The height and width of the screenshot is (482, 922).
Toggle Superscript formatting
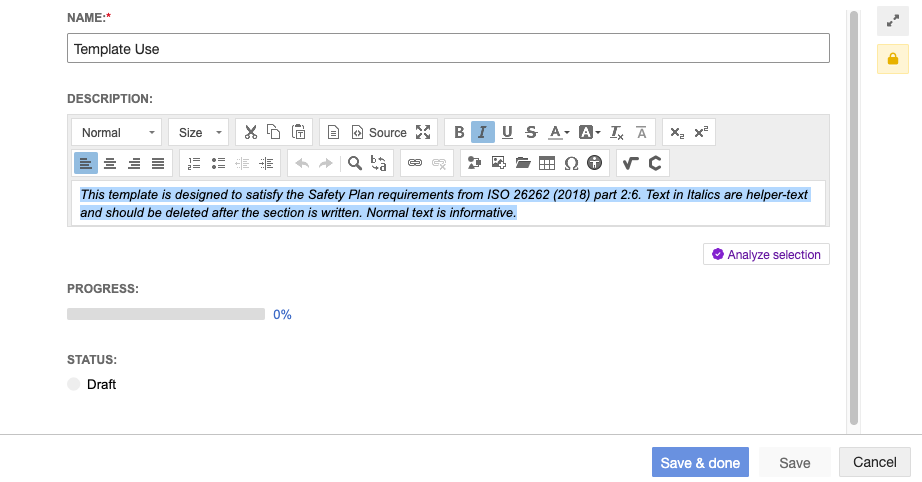701,132
